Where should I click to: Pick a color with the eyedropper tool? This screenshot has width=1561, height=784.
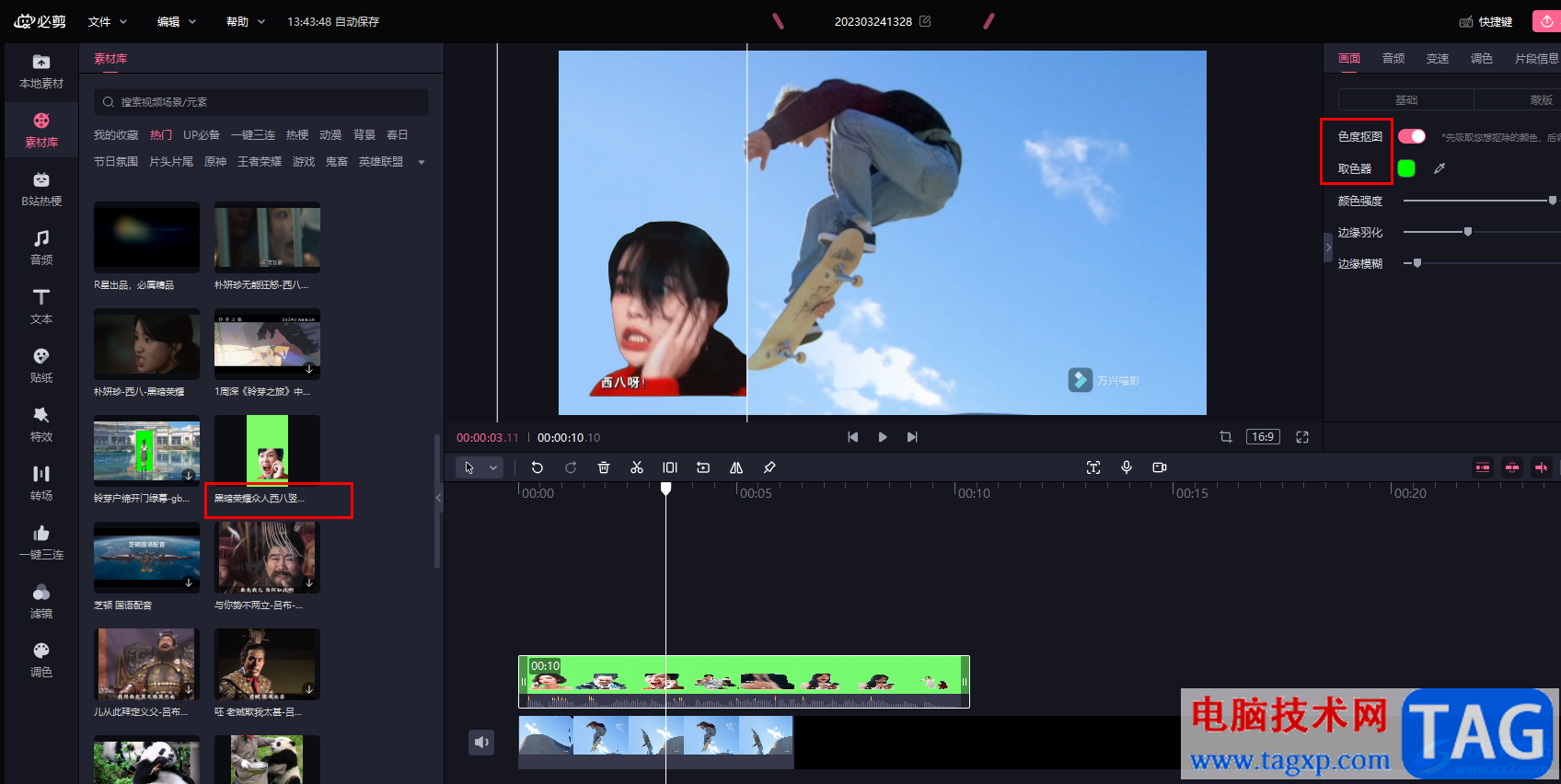point(1440,168)
